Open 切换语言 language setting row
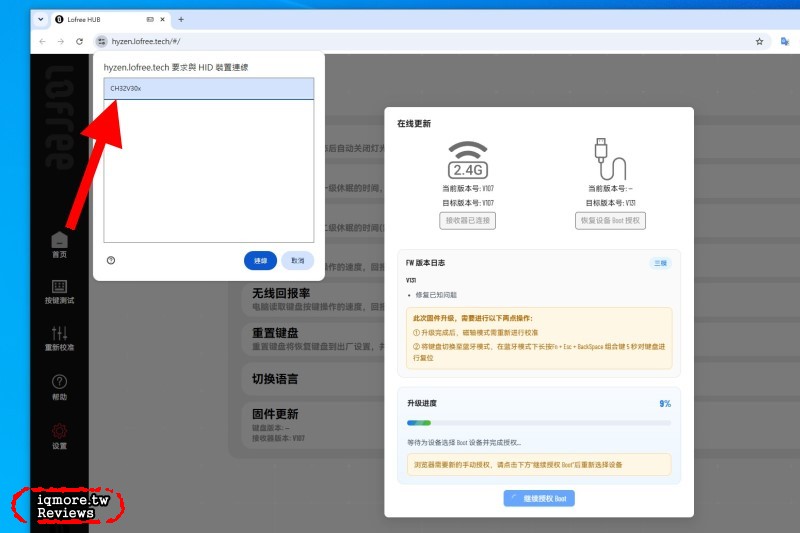Screen dimensions: 800x533 pos(313,379)
